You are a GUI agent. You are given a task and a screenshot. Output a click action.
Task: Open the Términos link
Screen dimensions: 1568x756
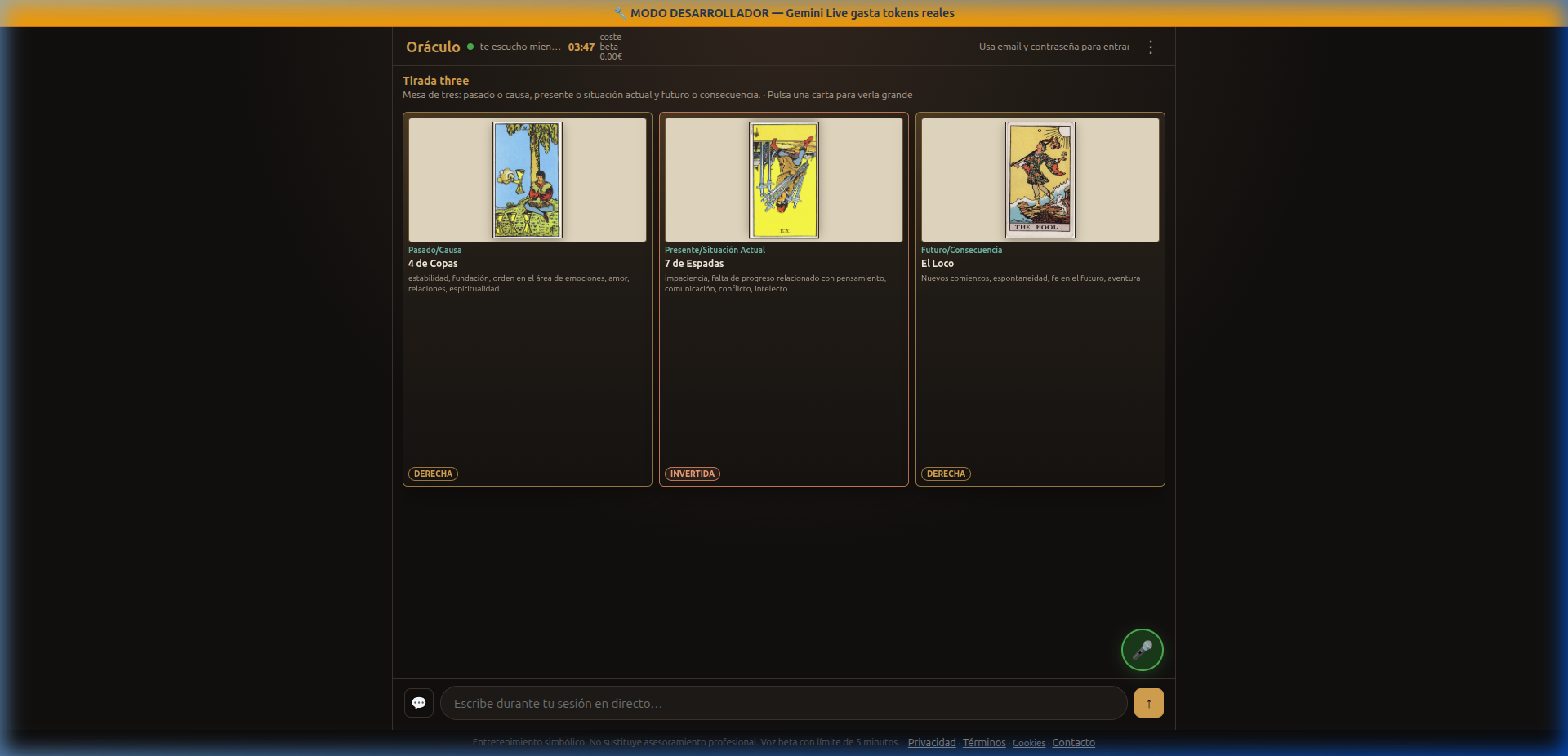click(x=984, y=743)
